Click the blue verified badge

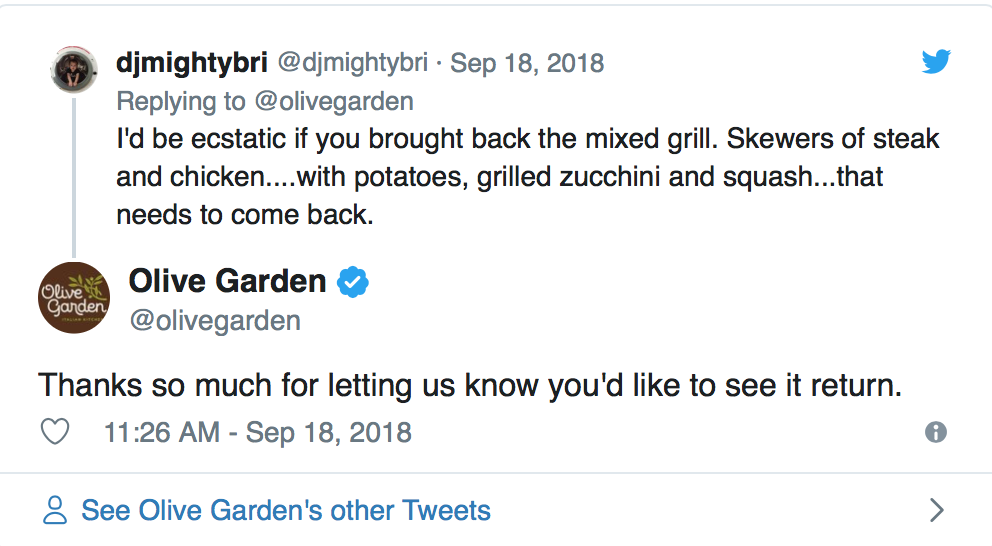click(x=352, y=283)
